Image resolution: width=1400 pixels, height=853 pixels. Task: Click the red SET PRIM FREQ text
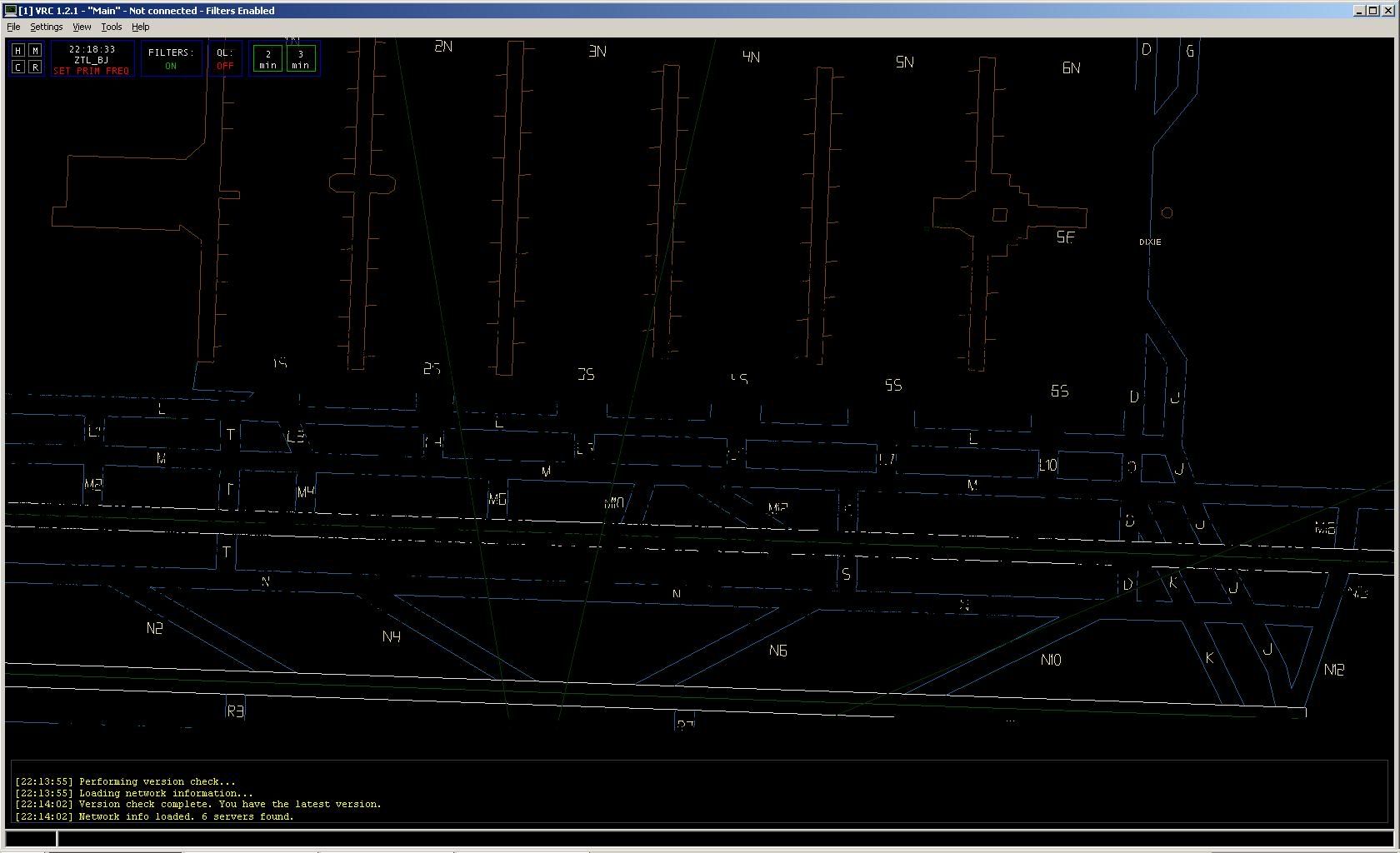click(x=92, y=71)
